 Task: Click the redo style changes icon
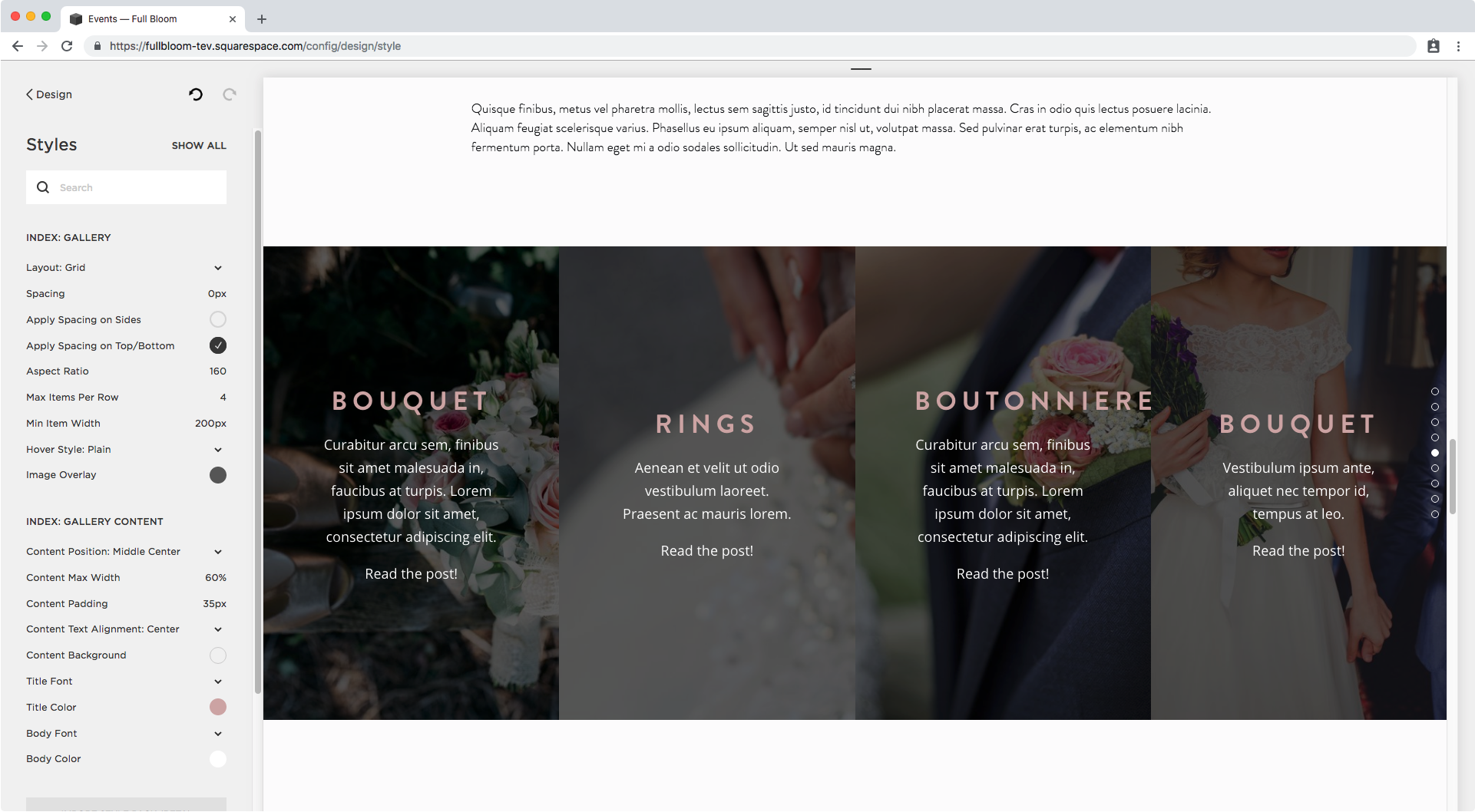229,94
